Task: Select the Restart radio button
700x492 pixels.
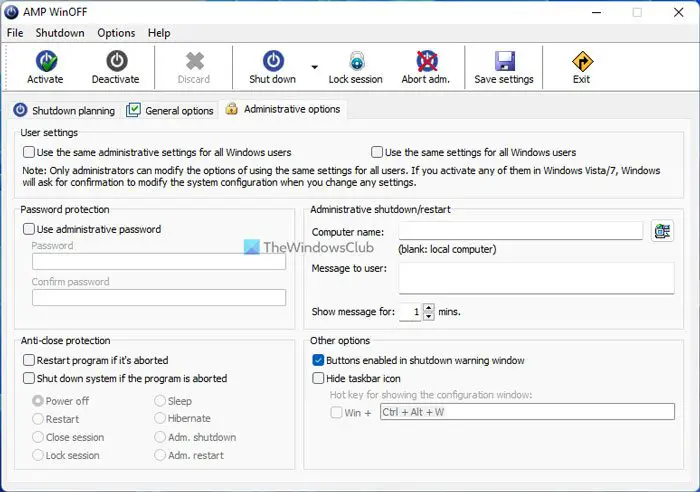Action: click(x=38, y=419)
